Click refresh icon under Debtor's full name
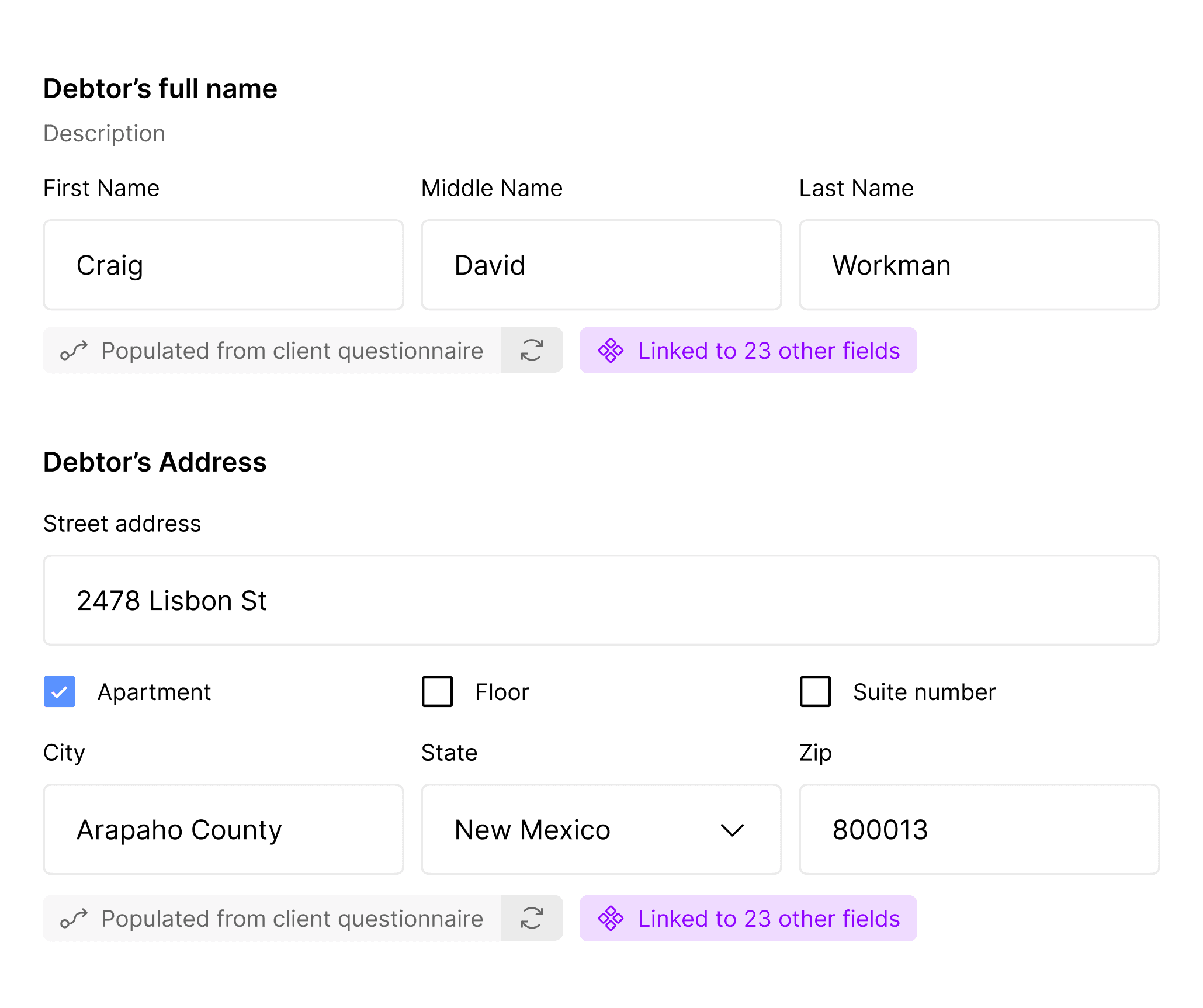 pos(531,351)
